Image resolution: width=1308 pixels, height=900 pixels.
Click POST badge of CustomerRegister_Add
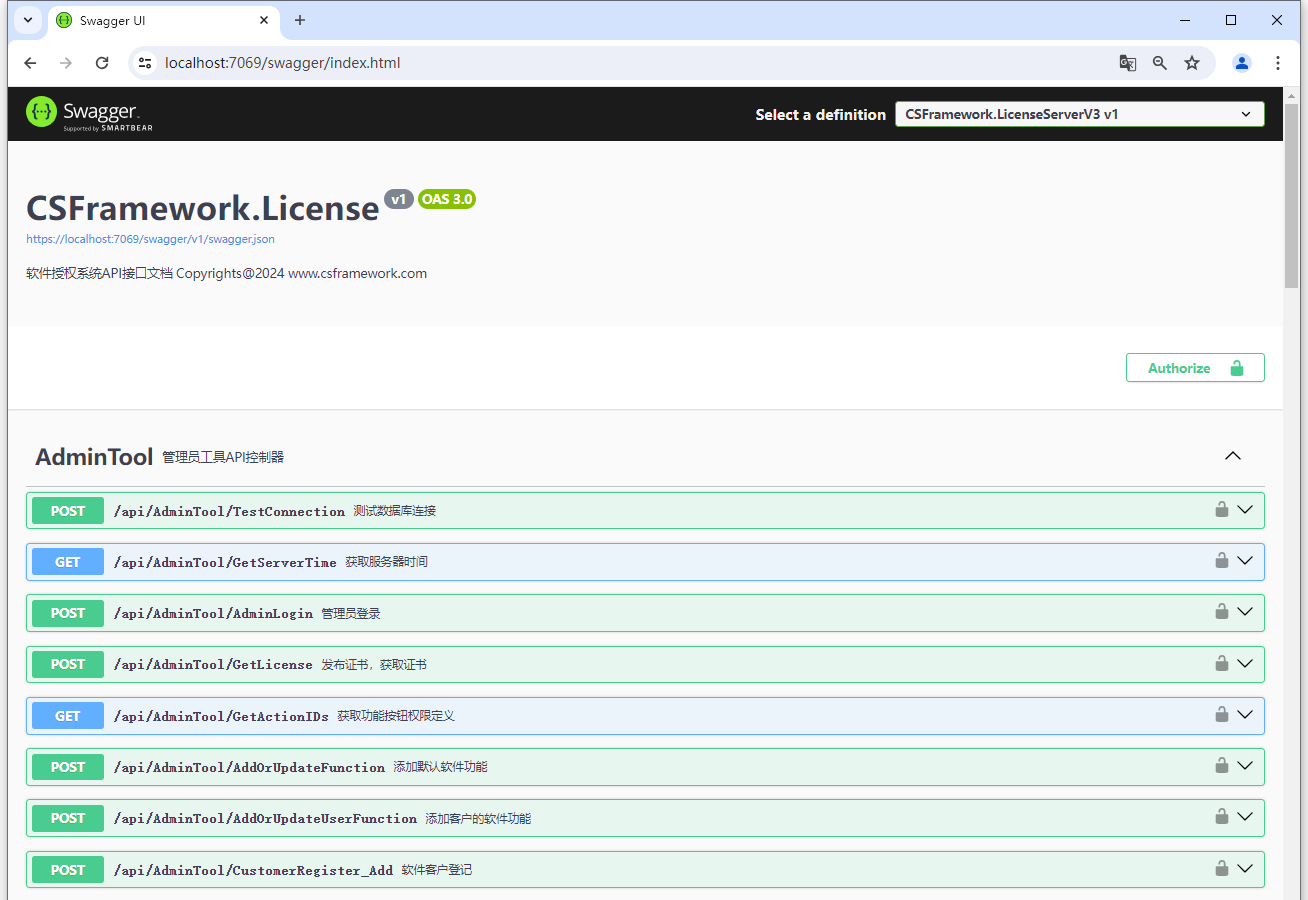pos(68,870)
